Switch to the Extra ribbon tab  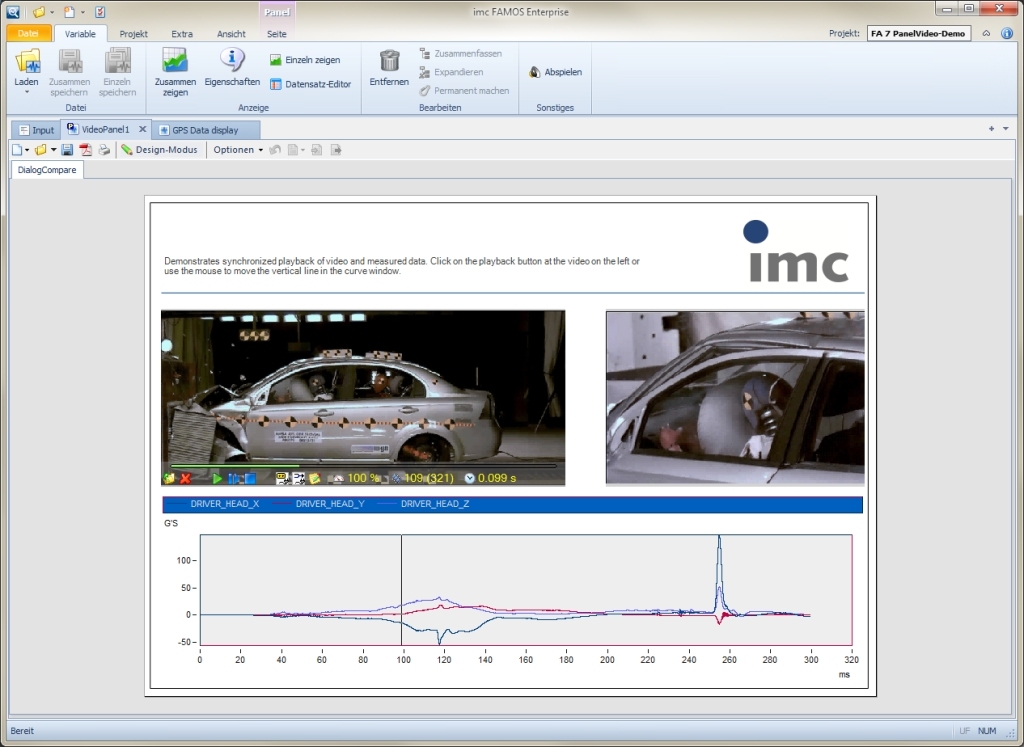click(182, 33)
